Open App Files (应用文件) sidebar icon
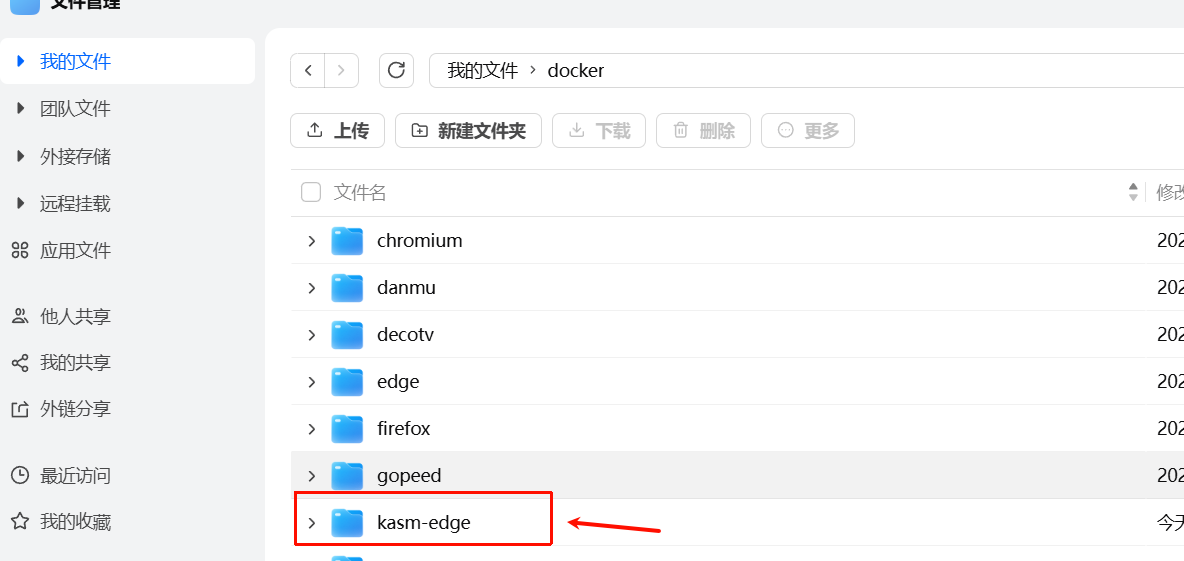The image size is (1184, 561). tap(19, 250)
